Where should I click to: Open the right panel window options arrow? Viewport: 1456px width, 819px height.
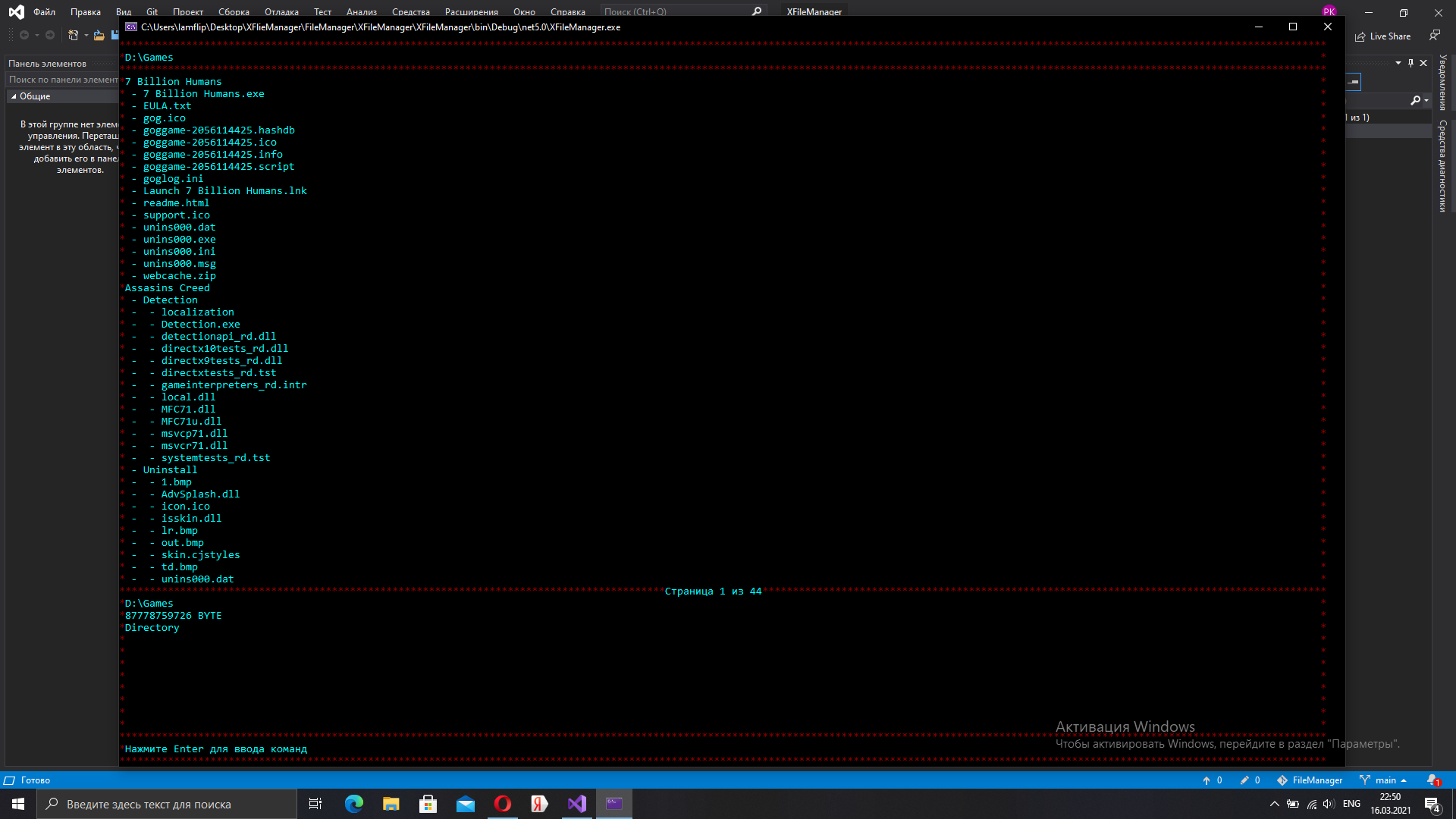pos(1398,63)
